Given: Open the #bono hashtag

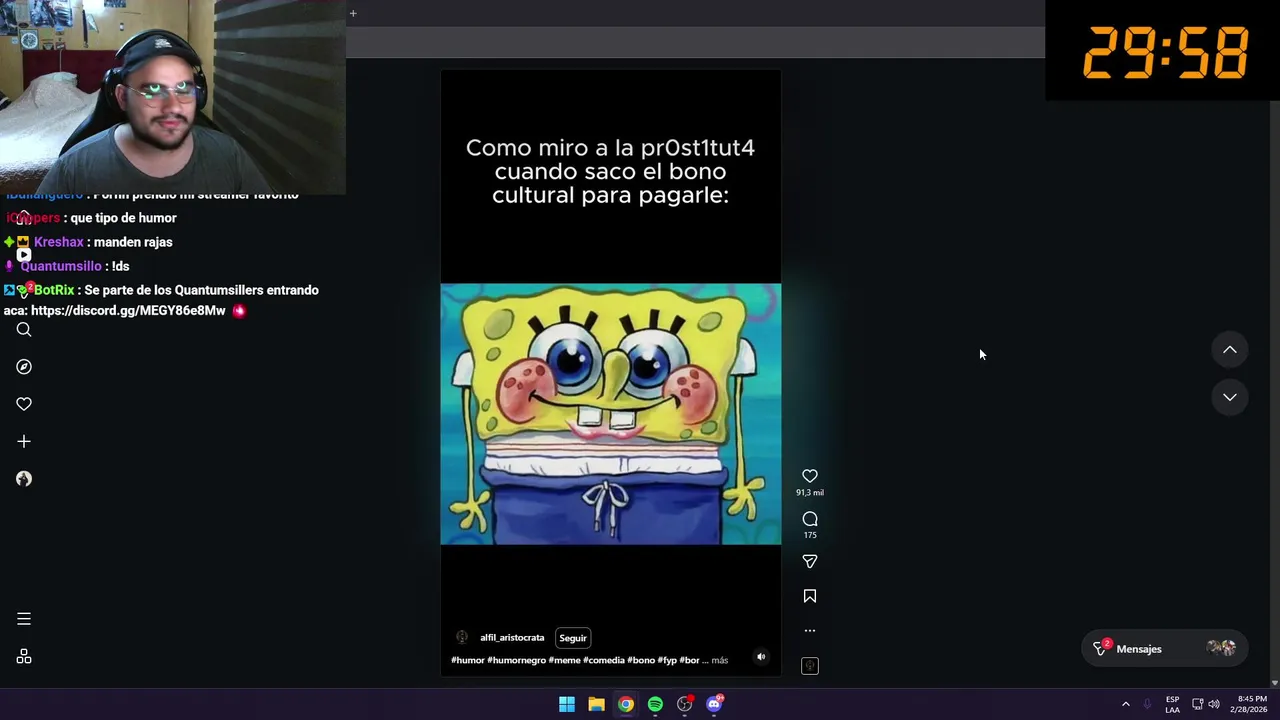Looking at the screenshot, I should 641,660.
